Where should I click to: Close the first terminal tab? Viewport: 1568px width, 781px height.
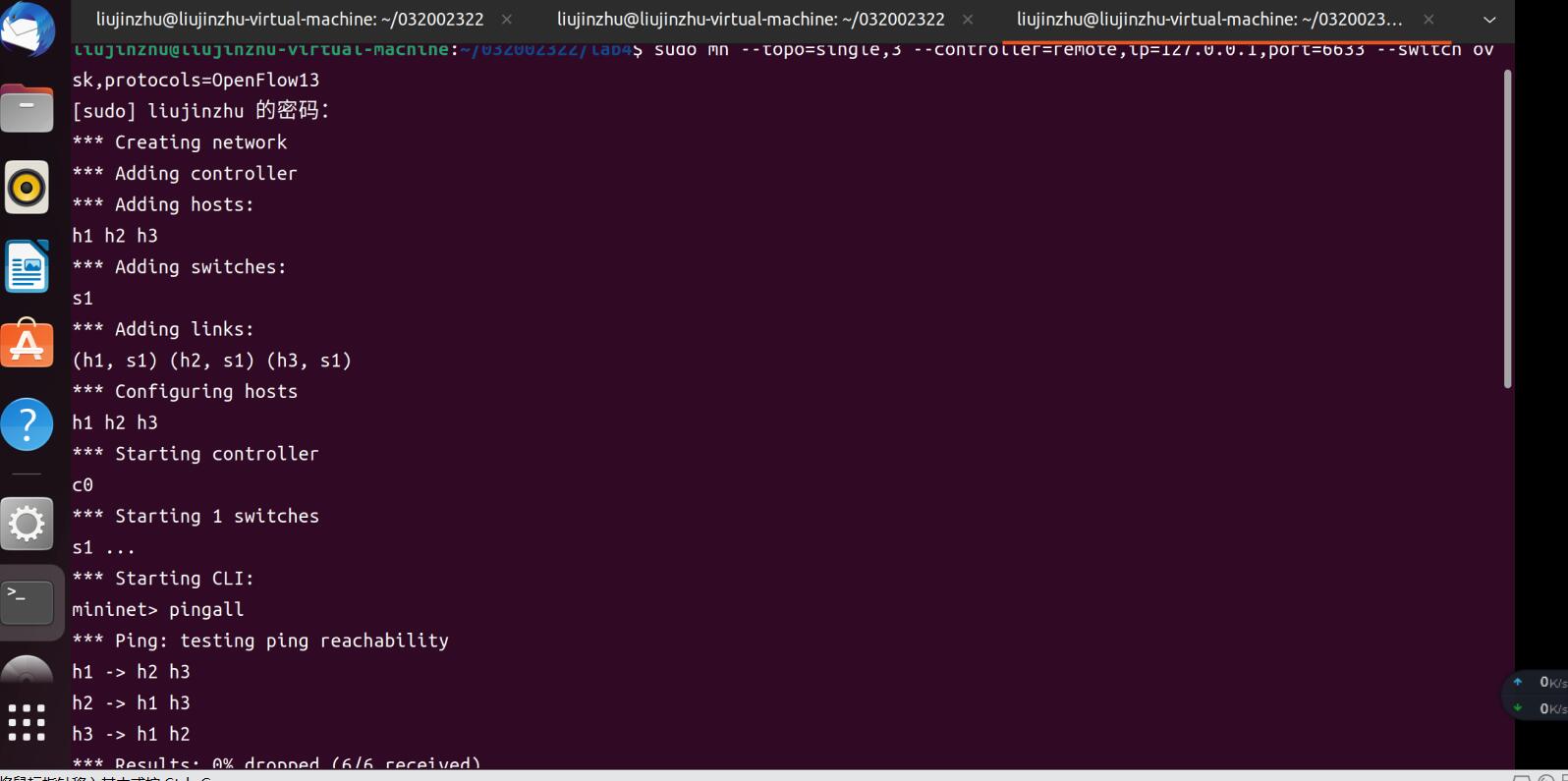pos(507,20)
